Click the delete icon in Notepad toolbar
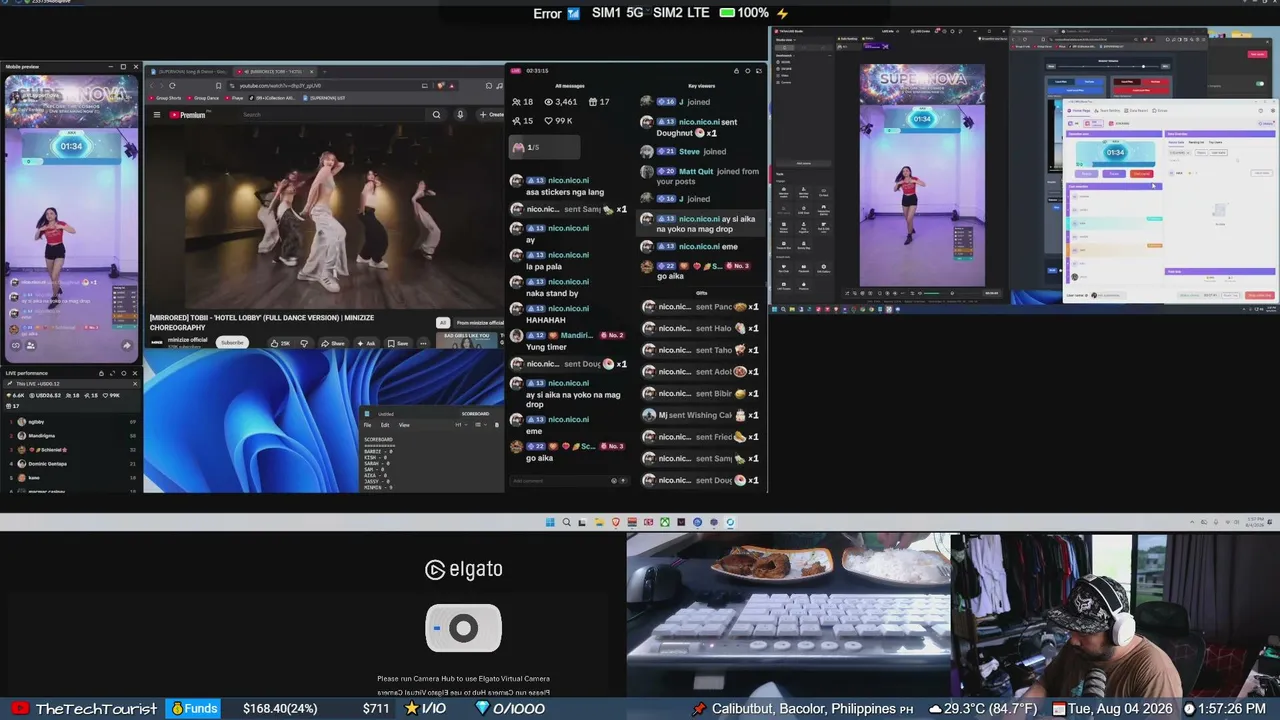The image size is (1280, 720). [497, 425]
